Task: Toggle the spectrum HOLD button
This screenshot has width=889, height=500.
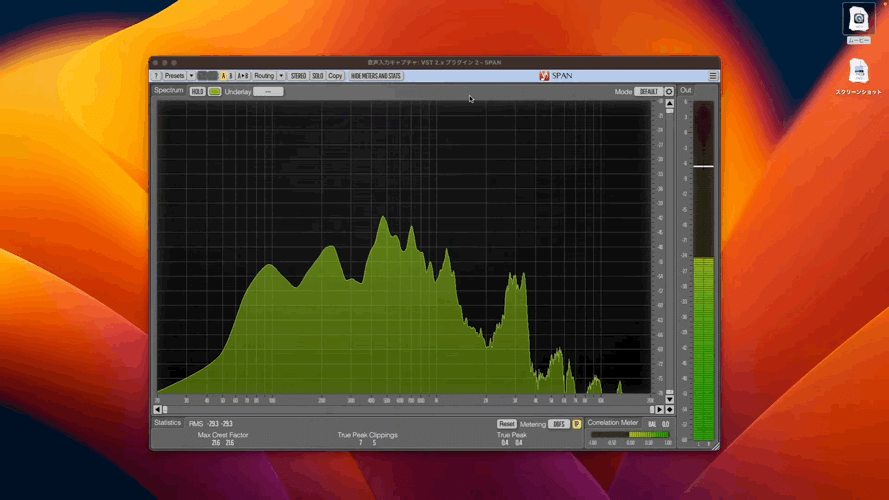Action: [x=197, y=91]
